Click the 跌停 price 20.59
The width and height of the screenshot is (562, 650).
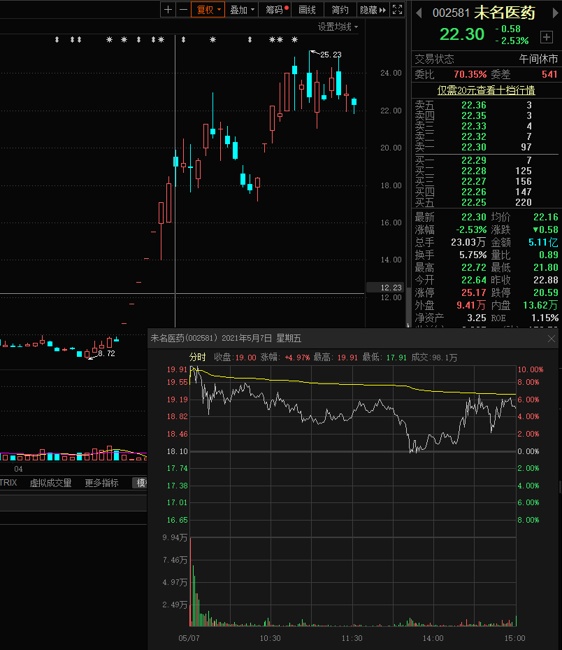coord(545,293)
